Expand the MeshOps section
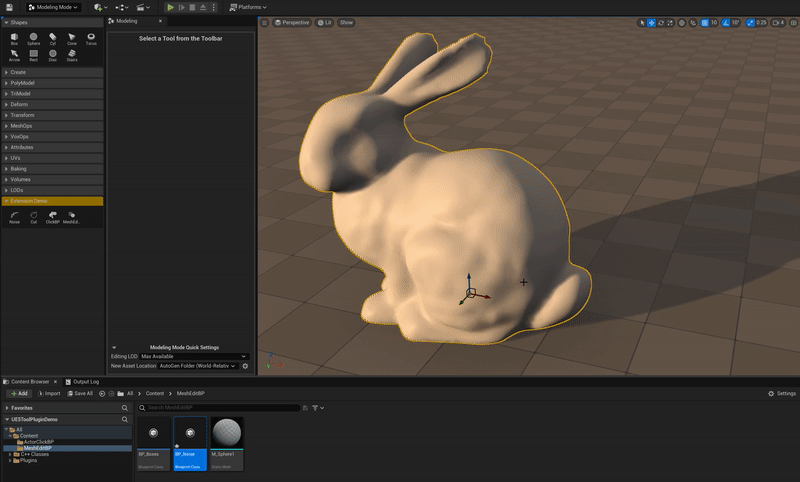 (x=53, y=126)
